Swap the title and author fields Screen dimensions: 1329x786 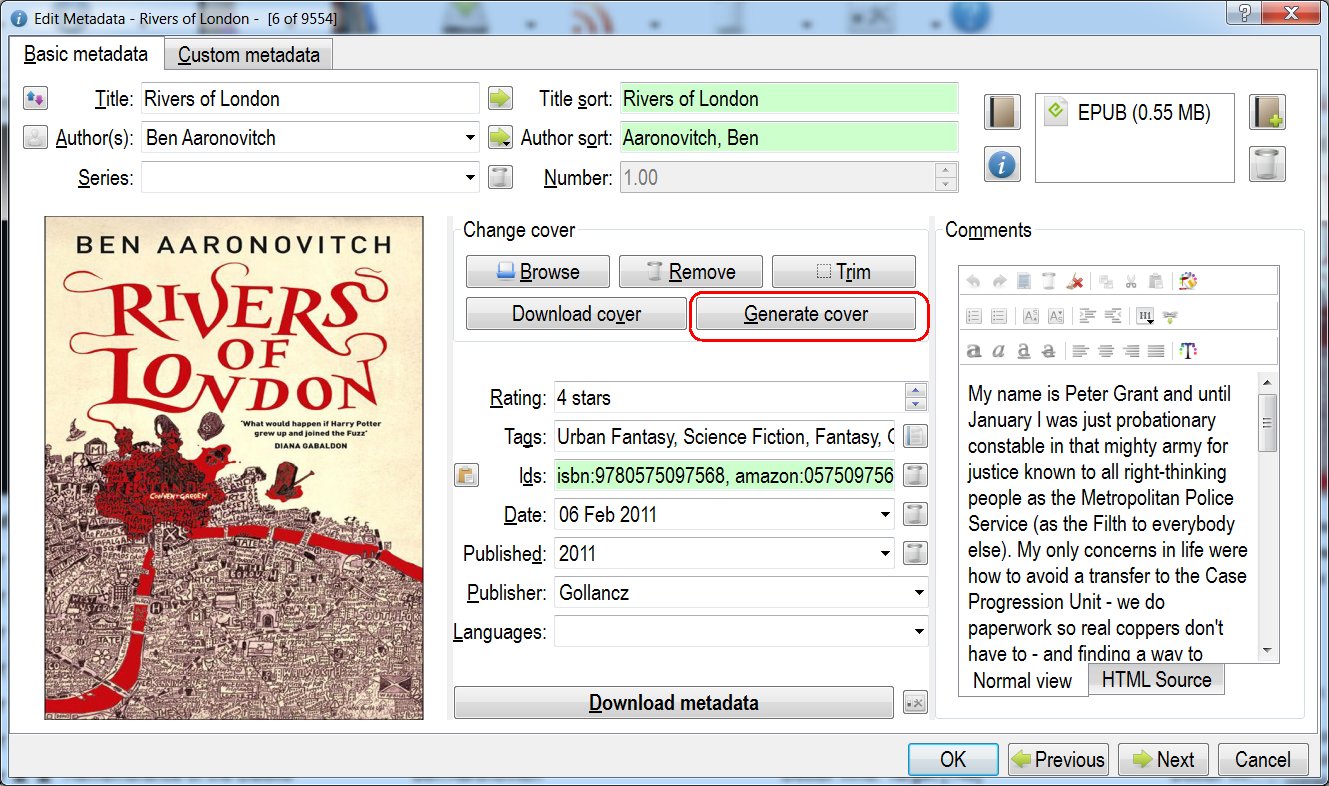[x=35, y=98]
